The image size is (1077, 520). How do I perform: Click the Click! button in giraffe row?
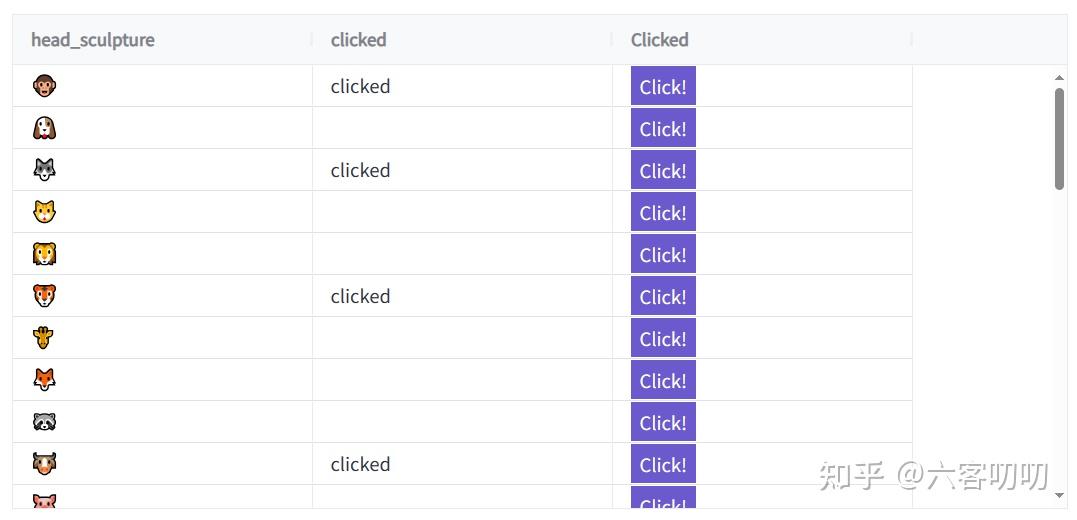663,338
